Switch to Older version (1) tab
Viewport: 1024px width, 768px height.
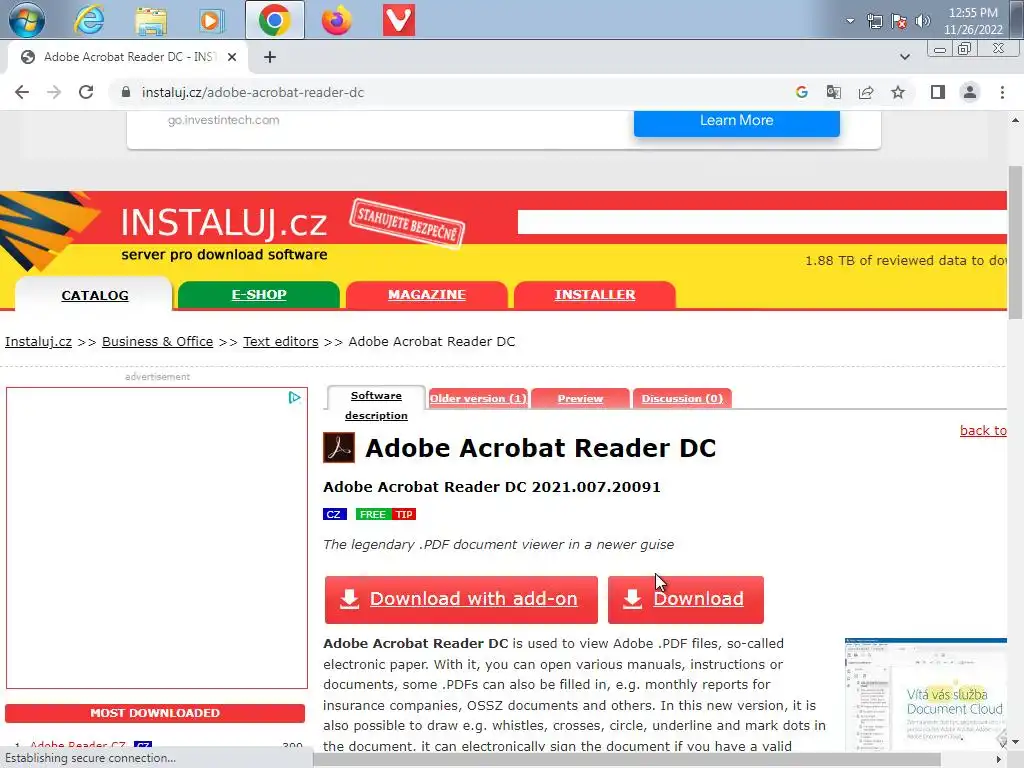pos(478,398)
